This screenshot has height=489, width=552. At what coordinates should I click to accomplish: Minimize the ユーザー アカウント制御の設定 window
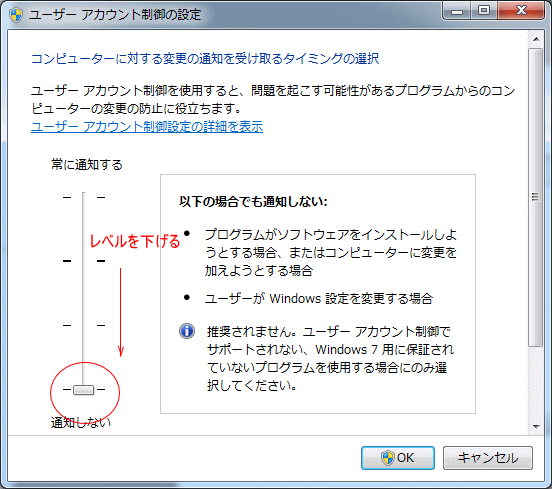457,11
